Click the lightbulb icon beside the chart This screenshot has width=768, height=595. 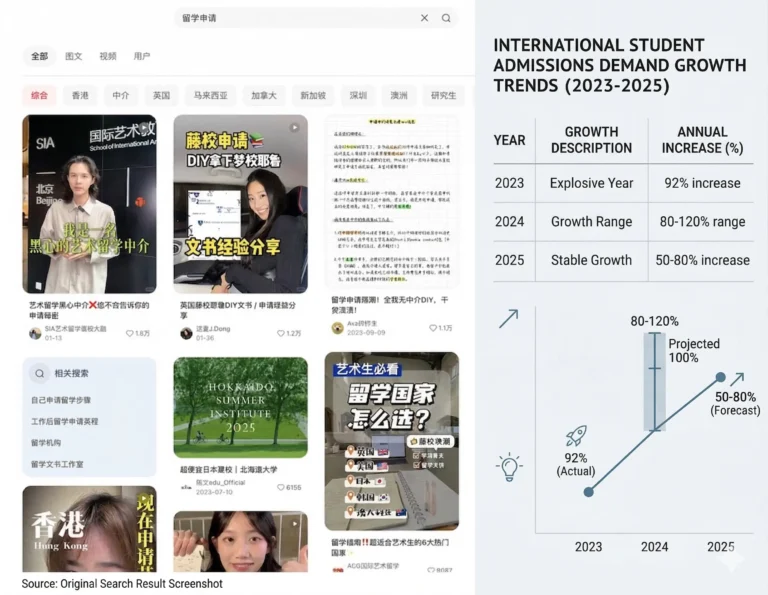[509, 467]
